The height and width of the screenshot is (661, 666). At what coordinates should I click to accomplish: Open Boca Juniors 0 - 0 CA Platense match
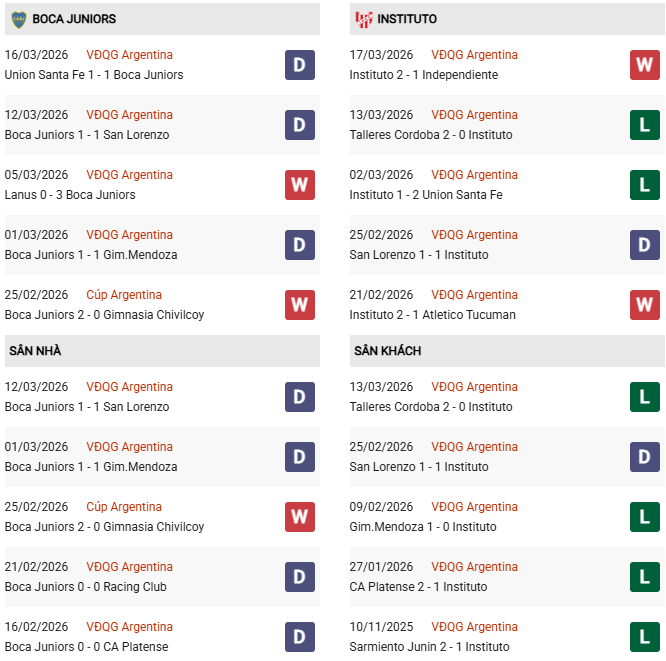87,647
